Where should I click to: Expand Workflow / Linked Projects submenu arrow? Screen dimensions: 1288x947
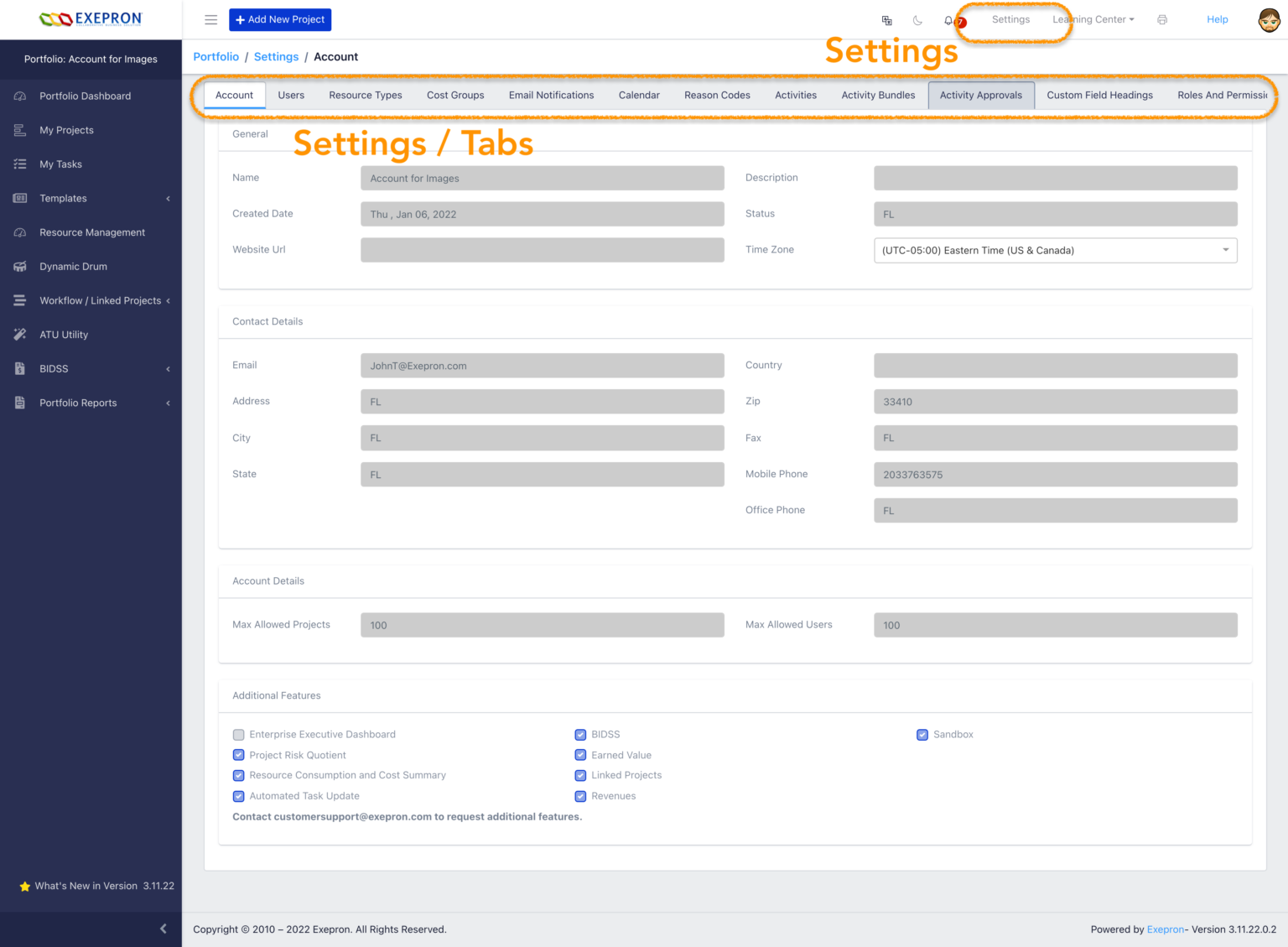[168, 301]
